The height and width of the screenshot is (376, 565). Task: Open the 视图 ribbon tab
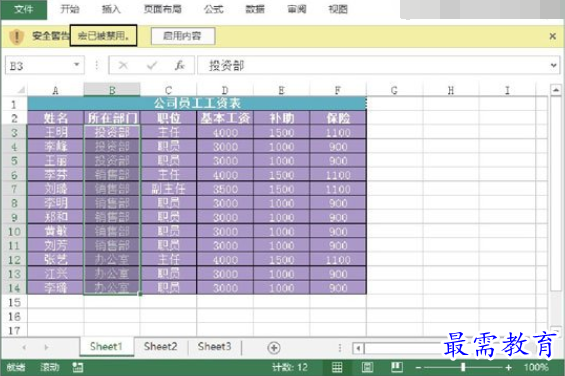338,9
